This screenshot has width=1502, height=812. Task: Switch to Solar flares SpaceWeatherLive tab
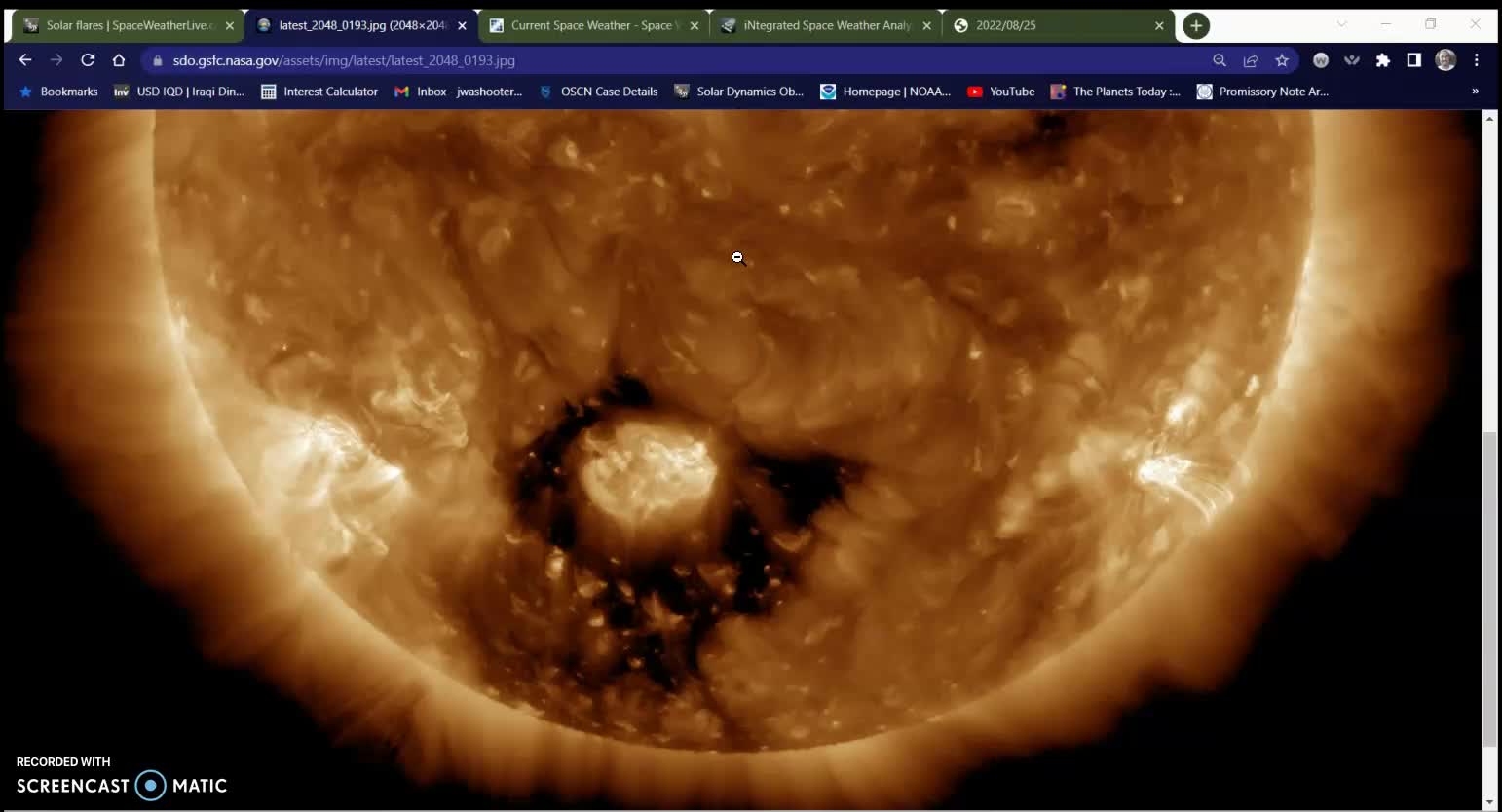(x=127, y=25)
